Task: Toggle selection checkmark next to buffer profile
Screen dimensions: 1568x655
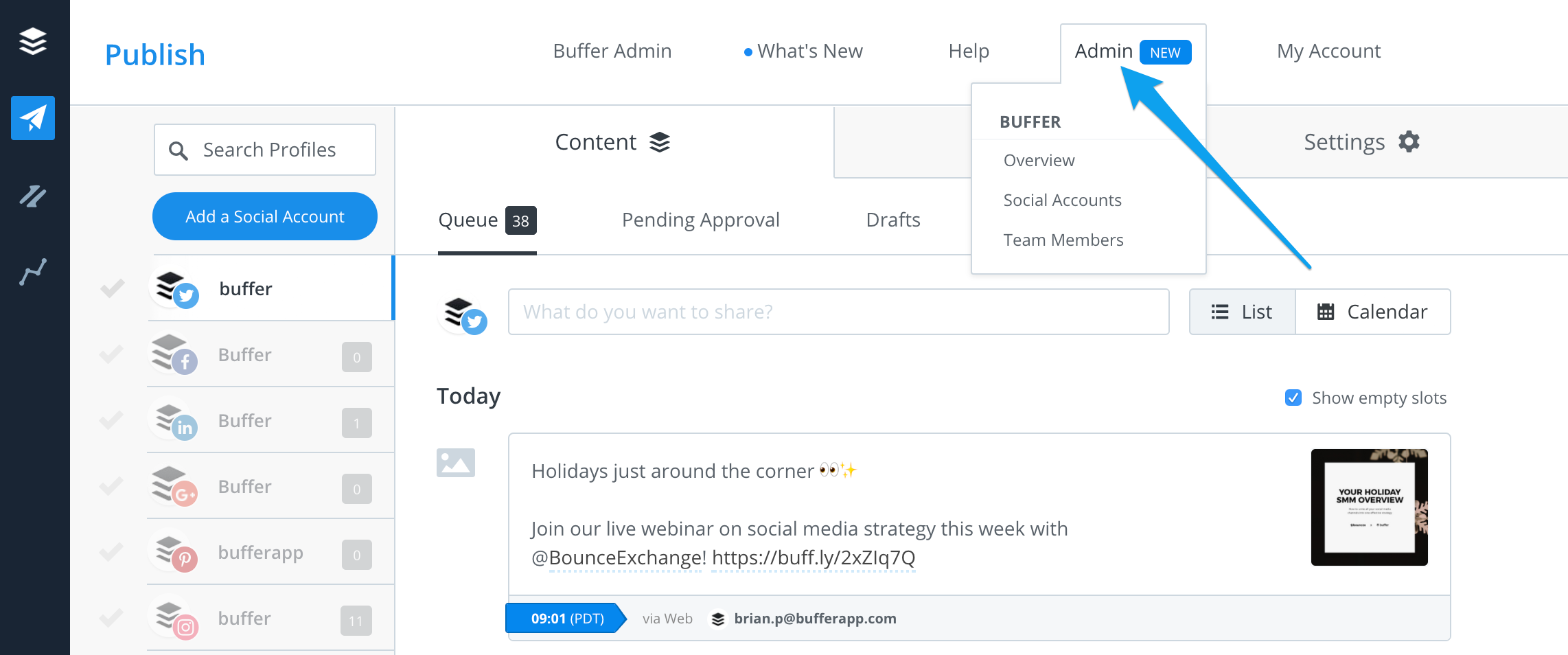Action: click(x=112, y=288)
